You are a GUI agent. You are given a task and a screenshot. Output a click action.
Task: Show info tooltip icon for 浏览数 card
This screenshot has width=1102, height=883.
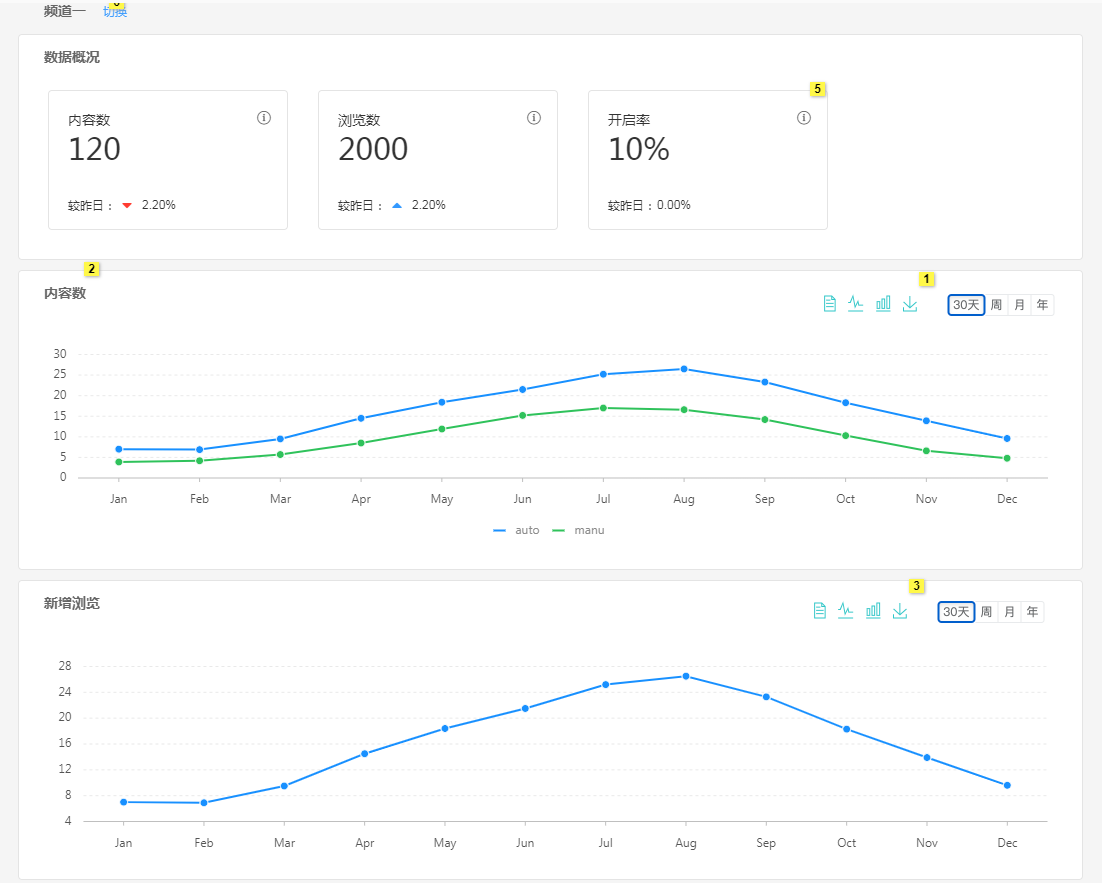click(x=533, y=117)
